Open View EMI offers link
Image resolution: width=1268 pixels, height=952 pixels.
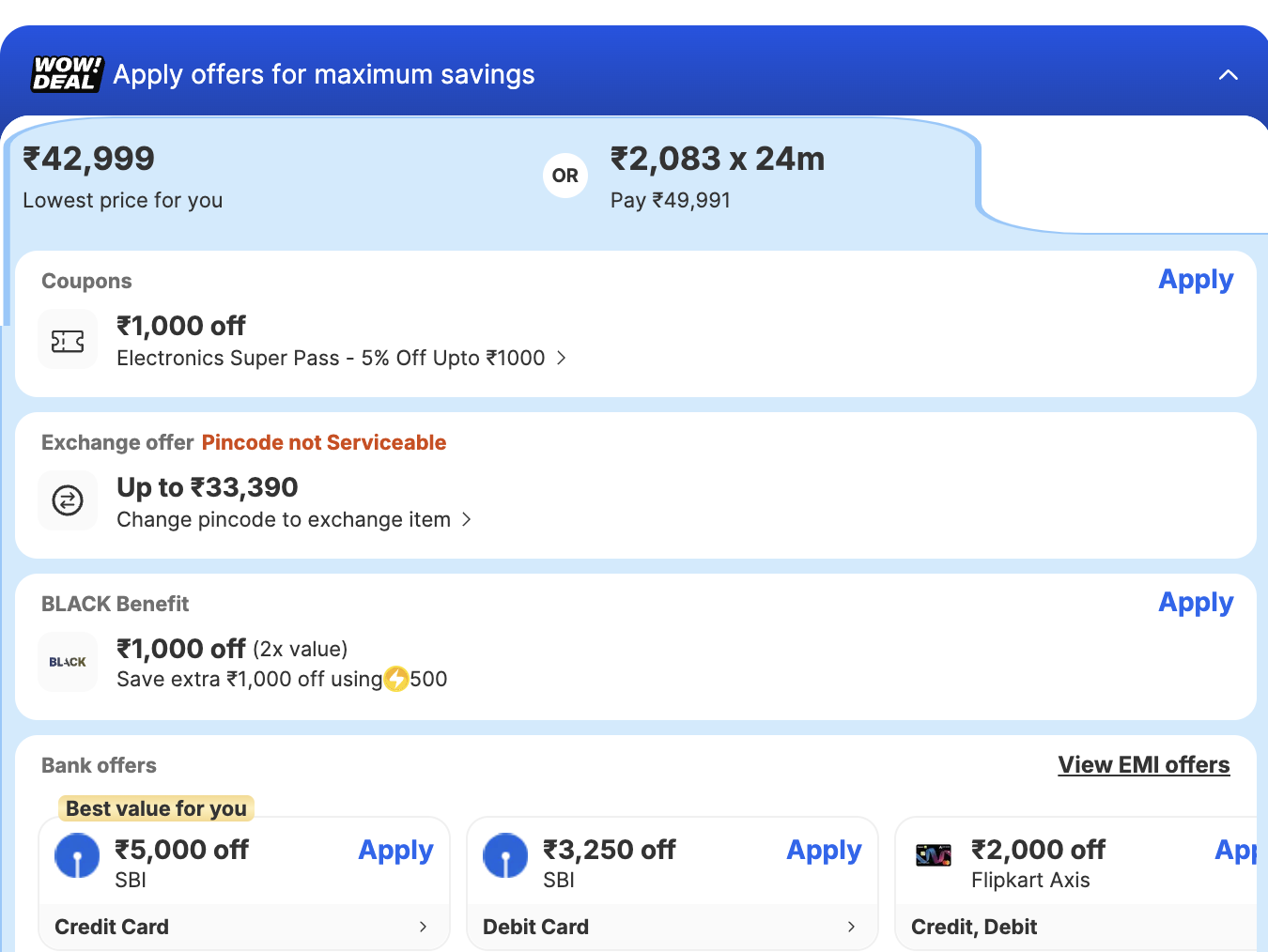pyautogui.click(x=1143, y=765)
